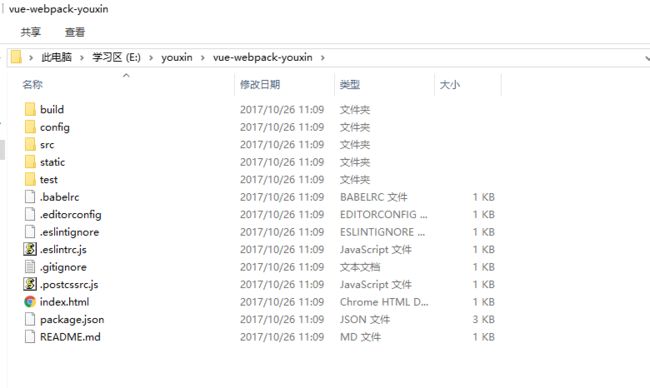Screen dimensions: 650x388
Task: Click the 3 KB size of package.json
Action: 483,319
